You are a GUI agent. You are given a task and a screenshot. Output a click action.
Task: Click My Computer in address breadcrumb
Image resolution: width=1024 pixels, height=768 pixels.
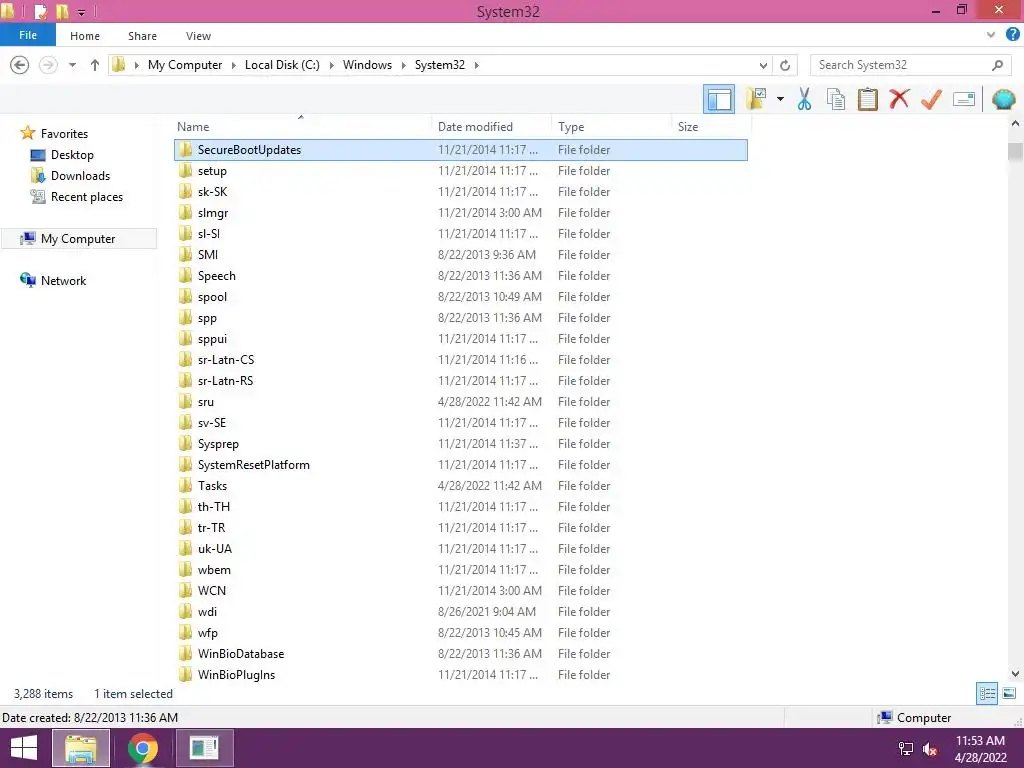coord(185,65)
